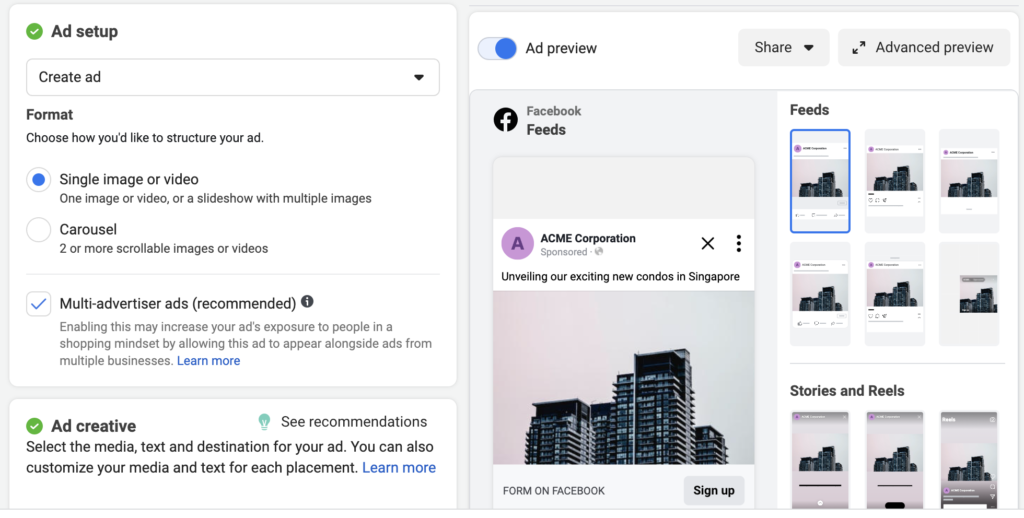Select the second Stories and Reels thumbnail
1024x518 pixels.
(x=895, y=460)
